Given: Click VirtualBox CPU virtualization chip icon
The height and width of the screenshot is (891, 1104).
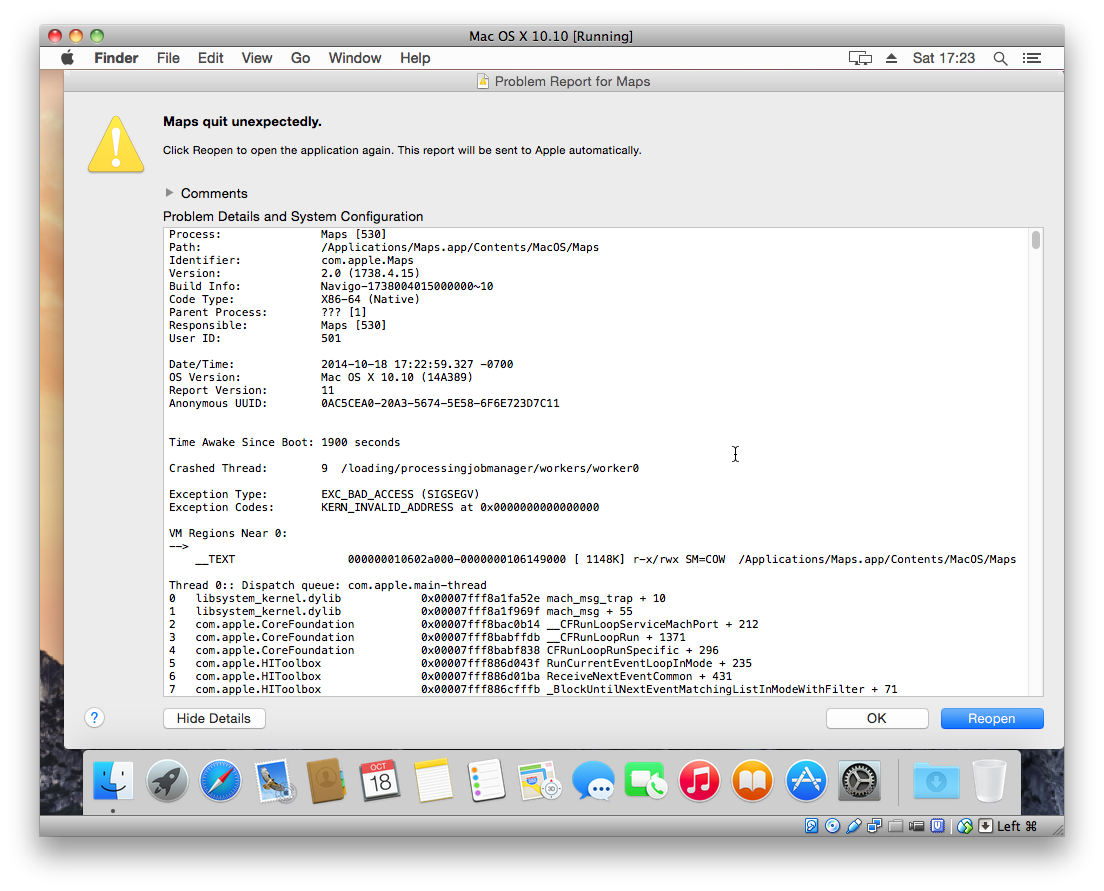Looking at the screenshot, I should click(938, 826).
